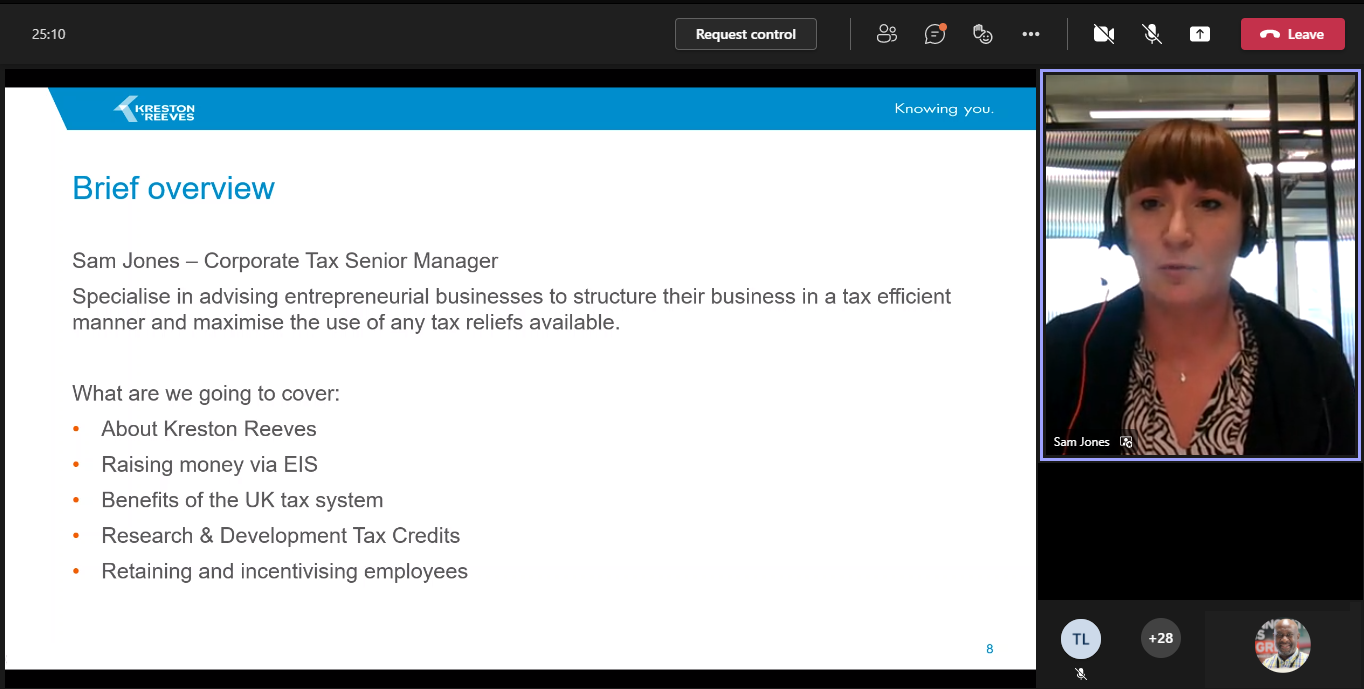Open the meeting chat

click(x=935, y=34)
